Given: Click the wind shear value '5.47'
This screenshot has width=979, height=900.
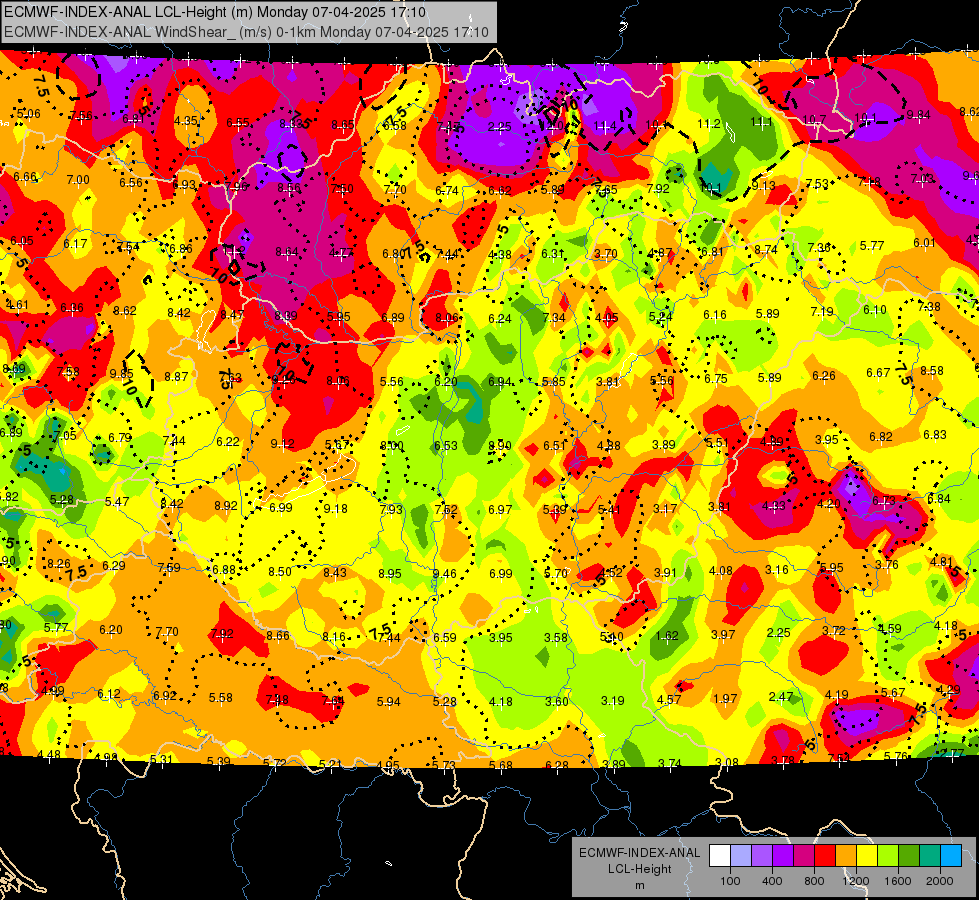Looking at the screenshot, I should coord(117,502).
